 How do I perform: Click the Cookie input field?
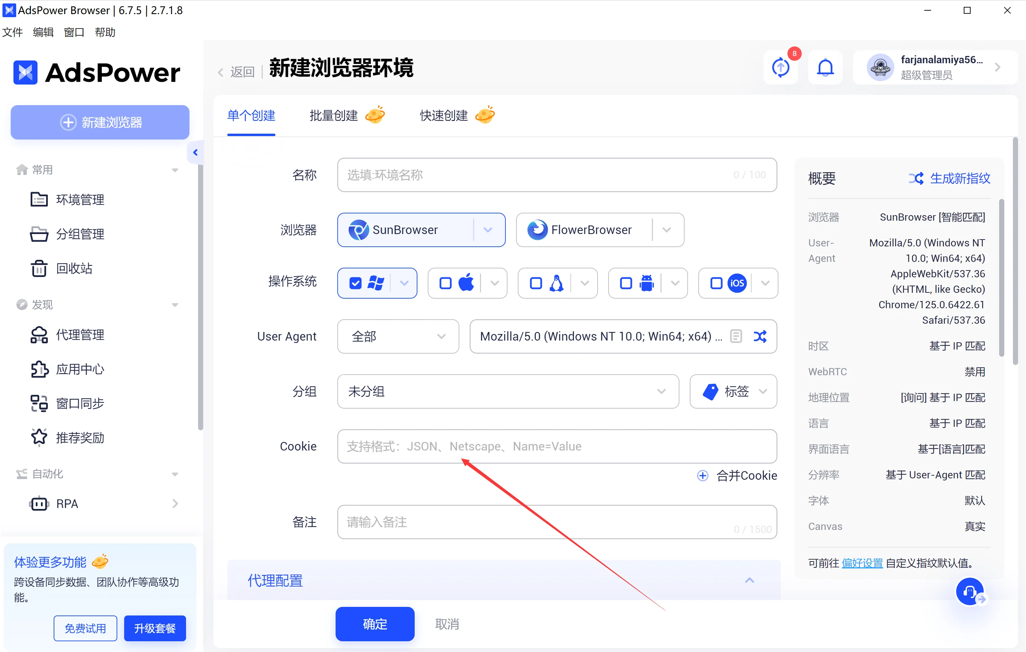[x=557, y=446]
